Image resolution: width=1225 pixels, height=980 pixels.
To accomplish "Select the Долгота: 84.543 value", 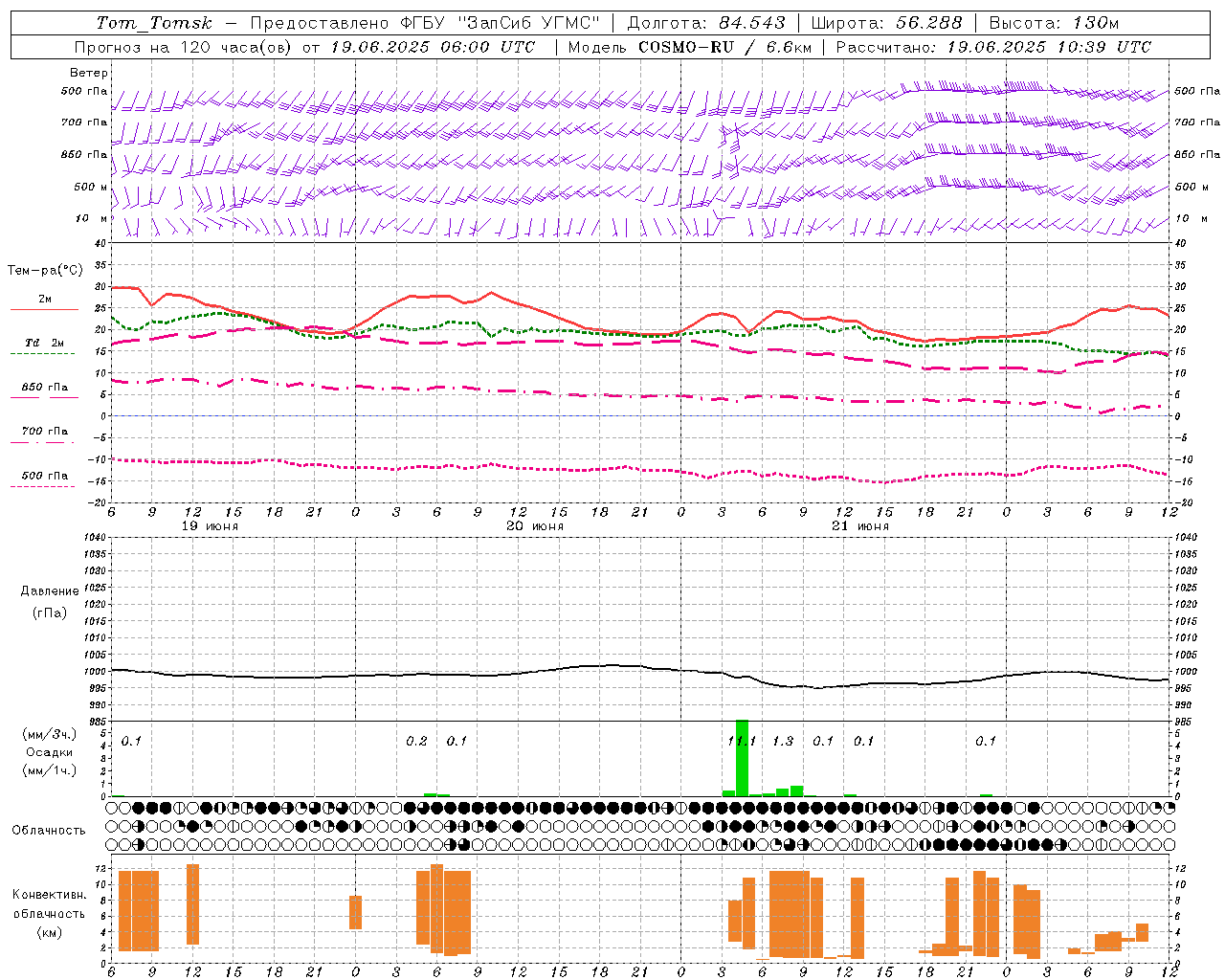I will pyautogui.click(x=706, y=23).
